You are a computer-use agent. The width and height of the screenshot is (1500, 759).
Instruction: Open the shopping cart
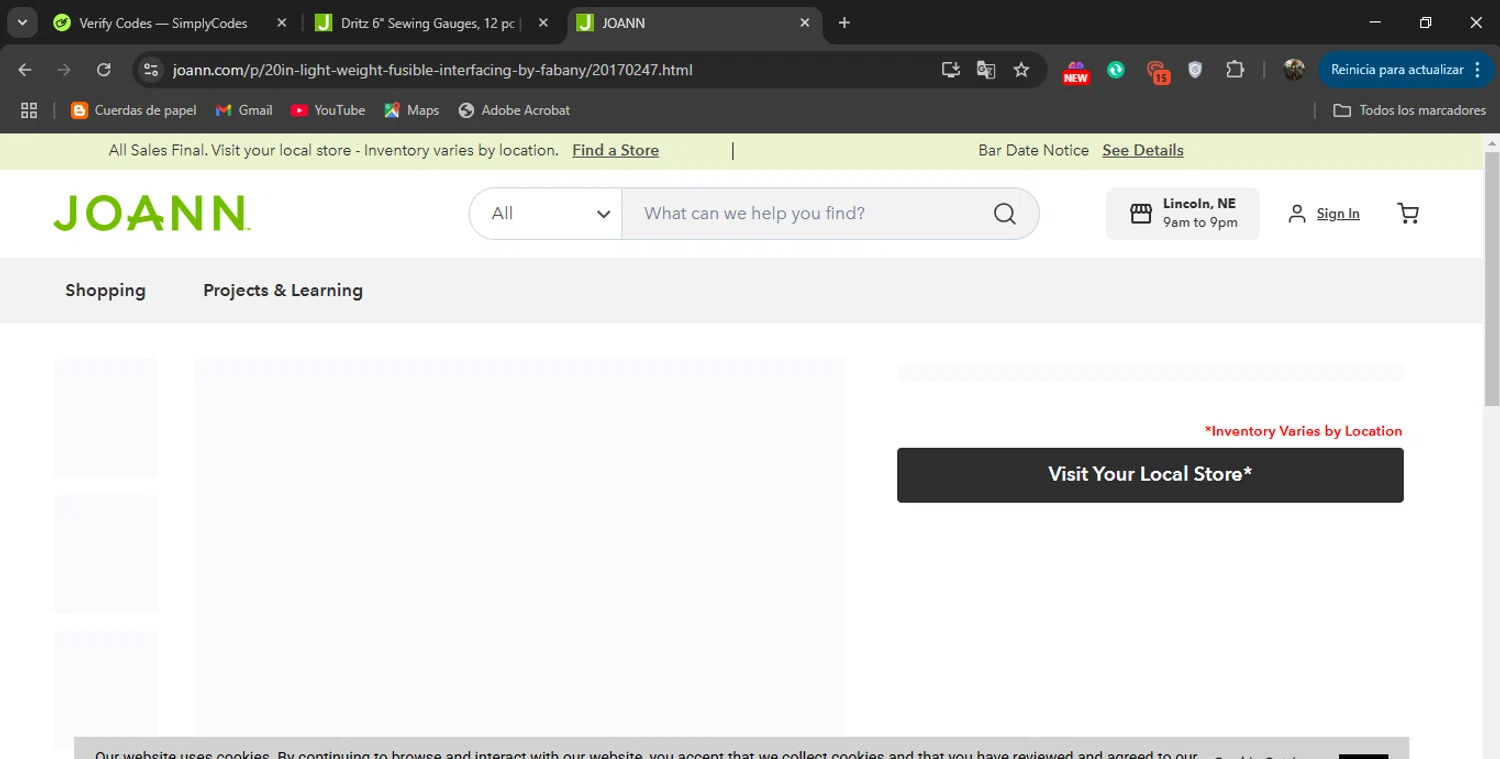point(1408,213)
